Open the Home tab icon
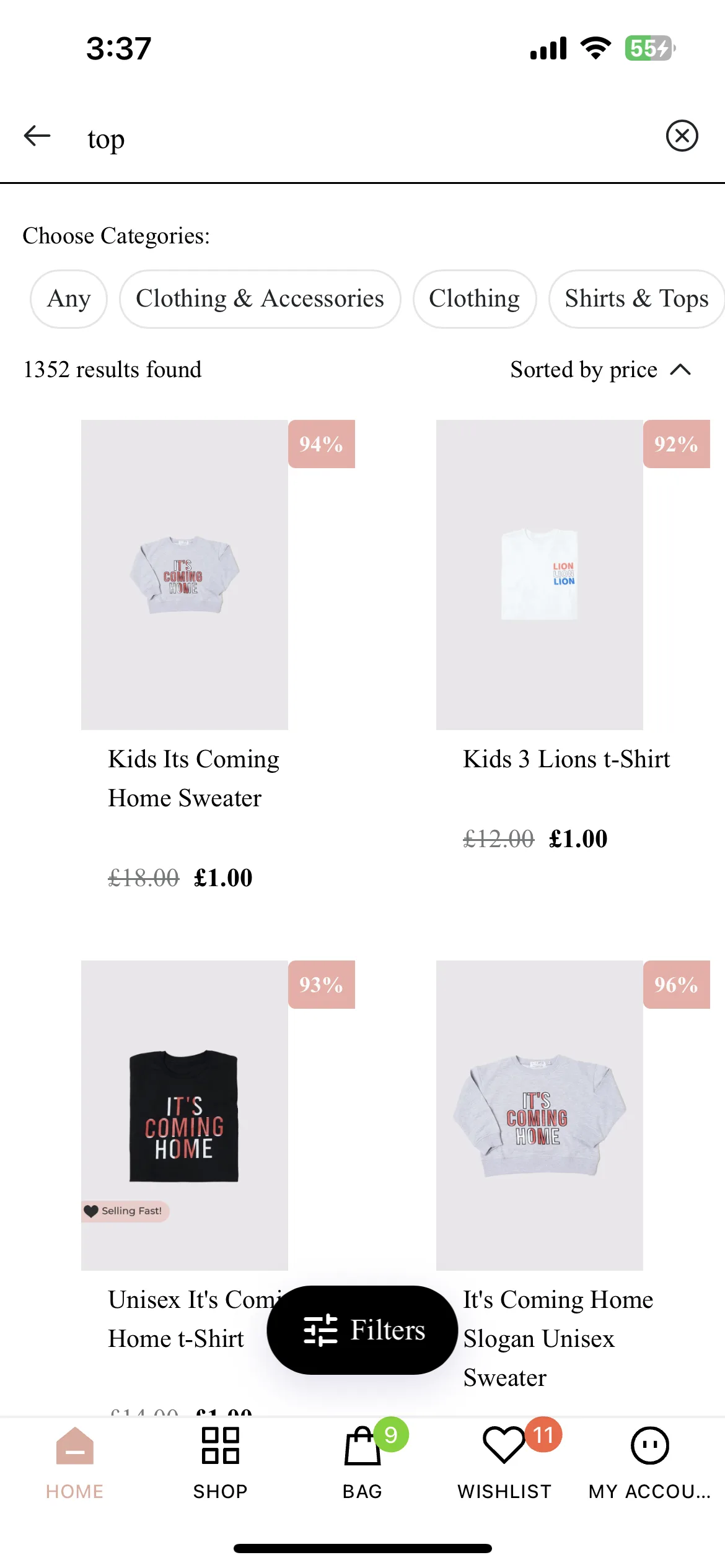The image size is (725, 1568). 75,1445
